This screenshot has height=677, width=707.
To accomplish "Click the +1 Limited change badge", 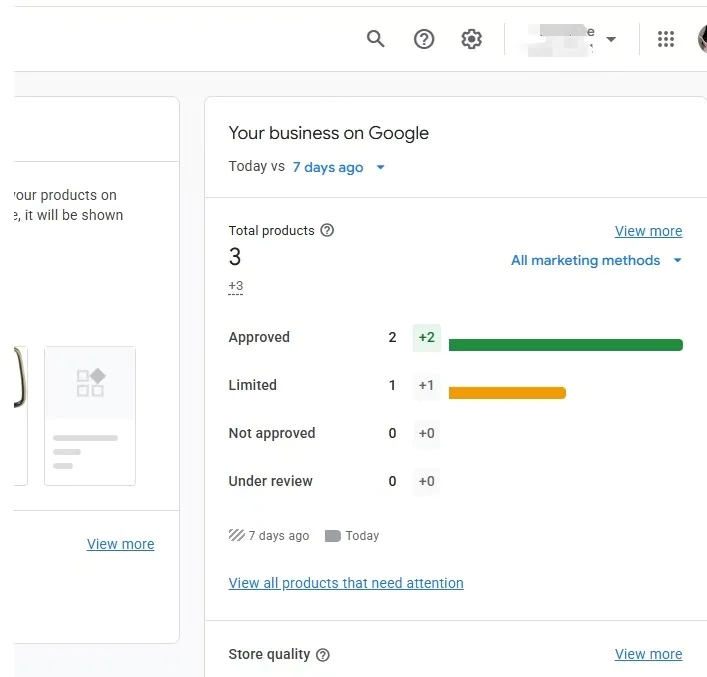I will [427, 385].
